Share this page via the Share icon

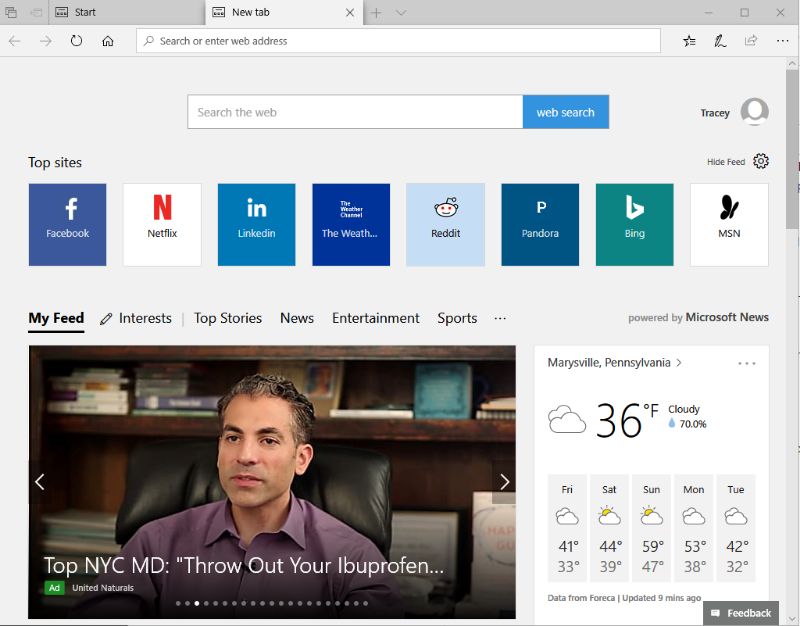(750, 41)
